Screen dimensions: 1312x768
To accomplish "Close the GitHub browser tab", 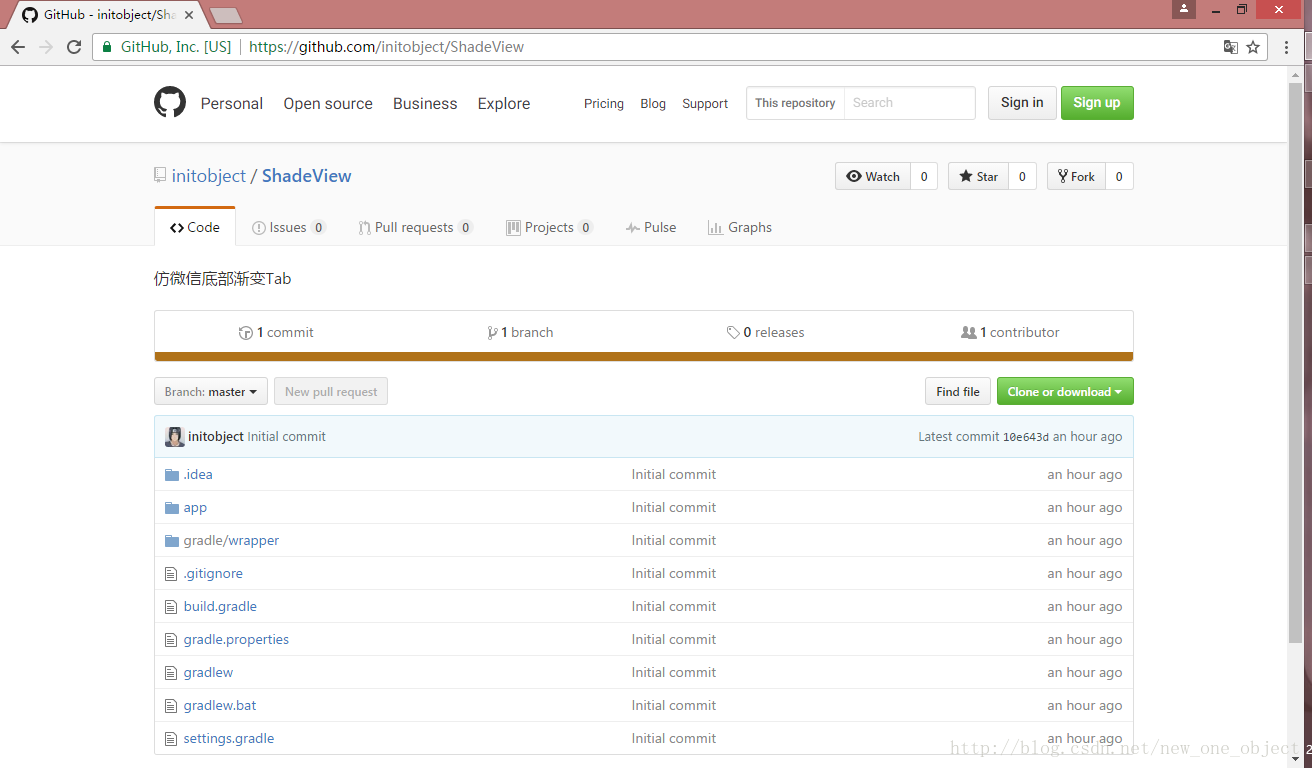I will [x=189, y=15].
